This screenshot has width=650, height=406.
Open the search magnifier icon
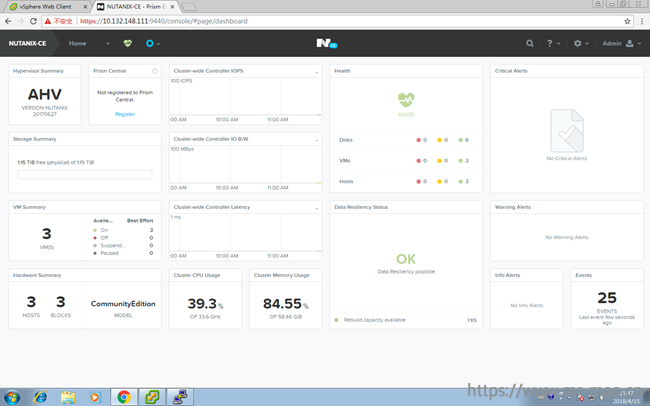click(x=530, y=43)
